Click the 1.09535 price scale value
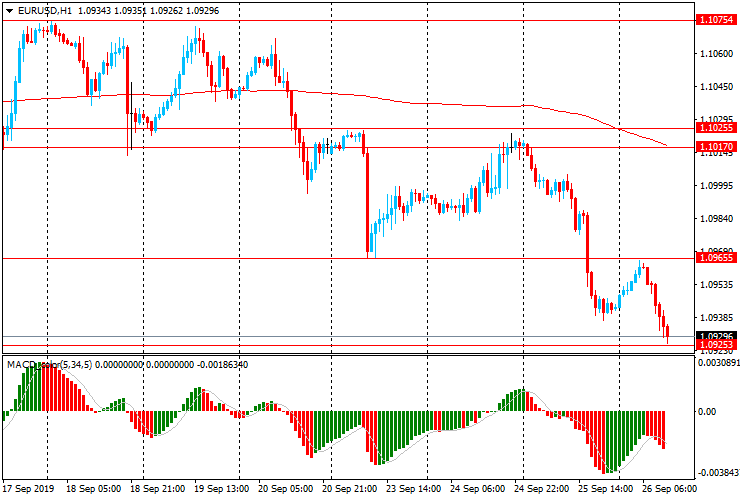This screenshot has width=740, height=500. (x=716, y=285)
